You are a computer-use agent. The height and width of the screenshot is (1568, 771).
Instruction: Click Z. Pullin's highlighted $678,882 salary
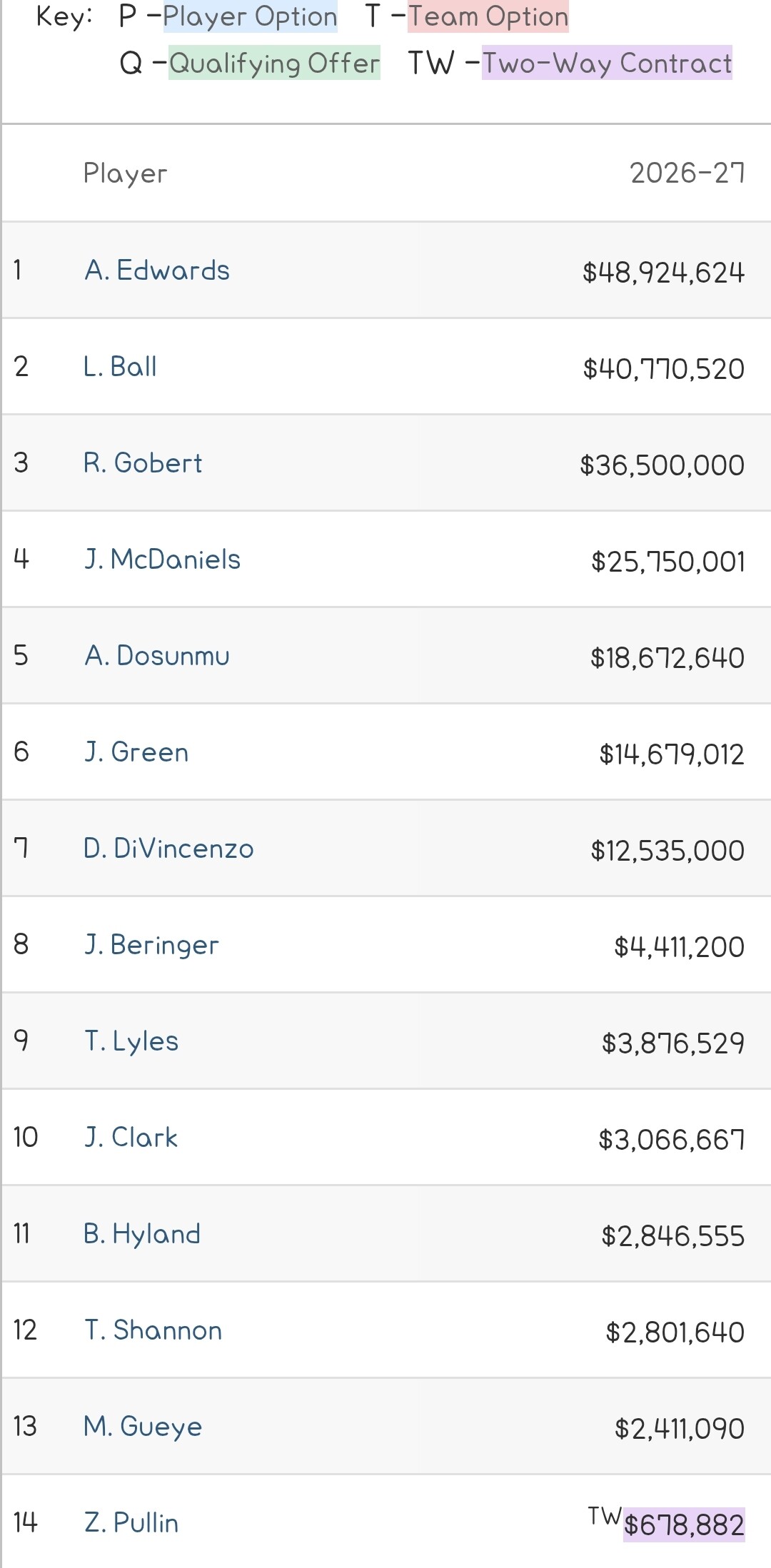684,1525
